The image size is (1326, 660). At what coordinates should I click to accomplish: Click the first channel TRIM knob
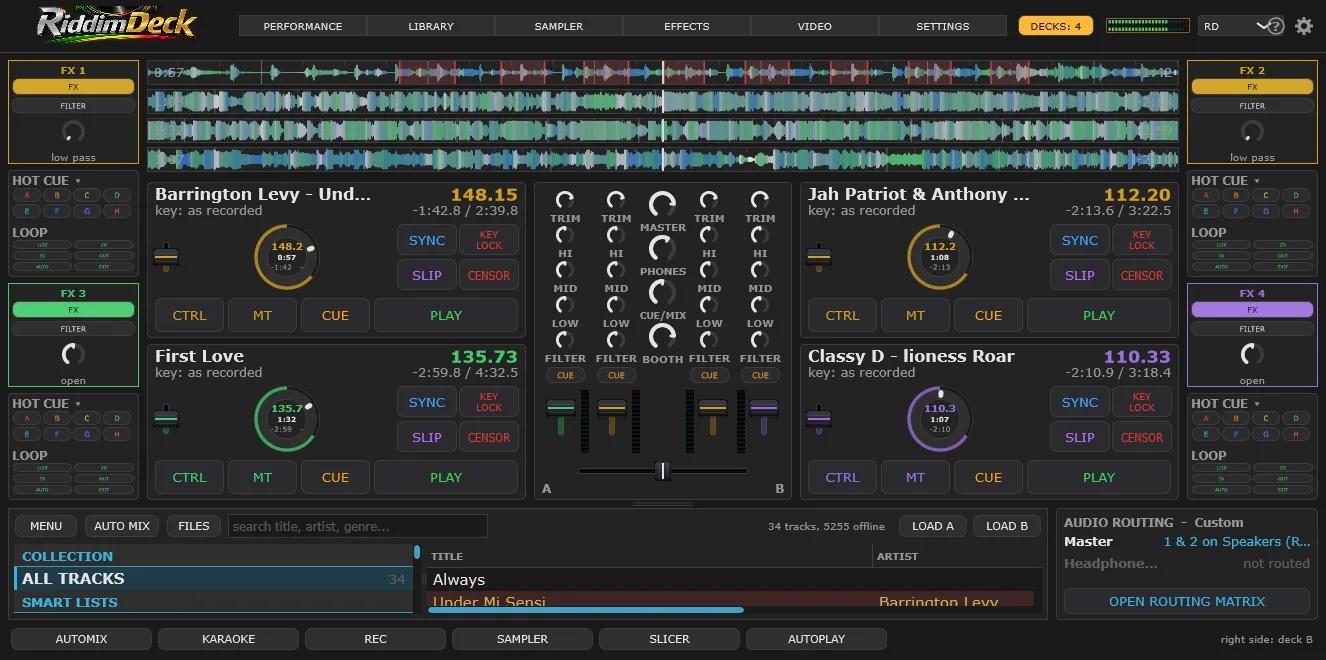pyautogui.click(x=565, y=200)
